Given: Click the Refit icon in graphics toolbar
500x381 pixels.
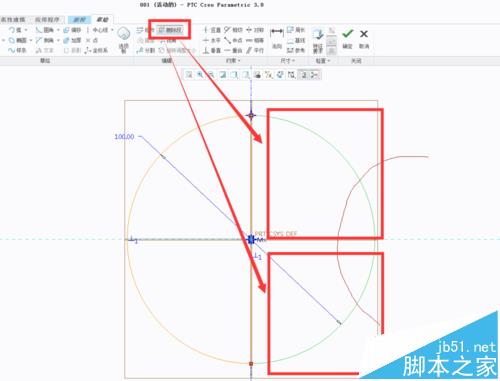Looking at the screenshot, I should click(x=189, y=75).
